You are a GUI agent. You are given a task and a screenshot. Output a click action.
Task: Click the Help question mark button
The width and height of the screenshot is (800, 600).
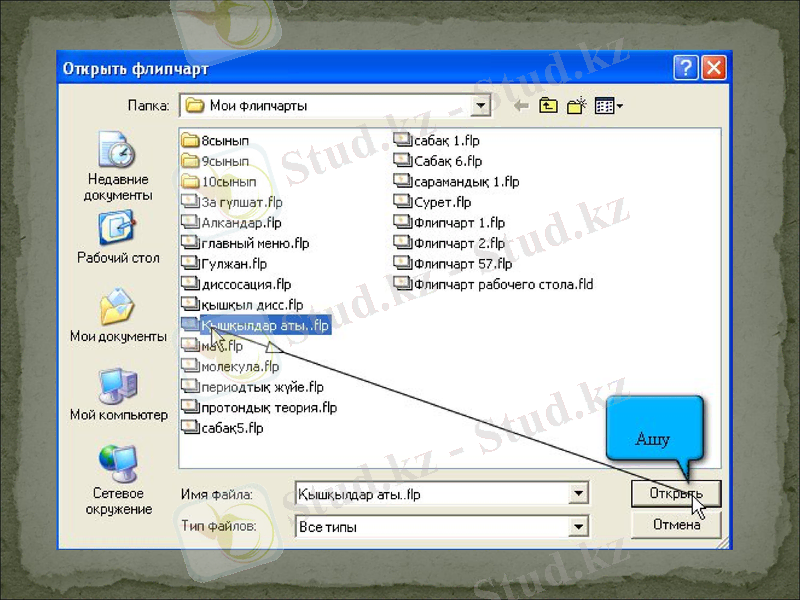click(686, 68)
